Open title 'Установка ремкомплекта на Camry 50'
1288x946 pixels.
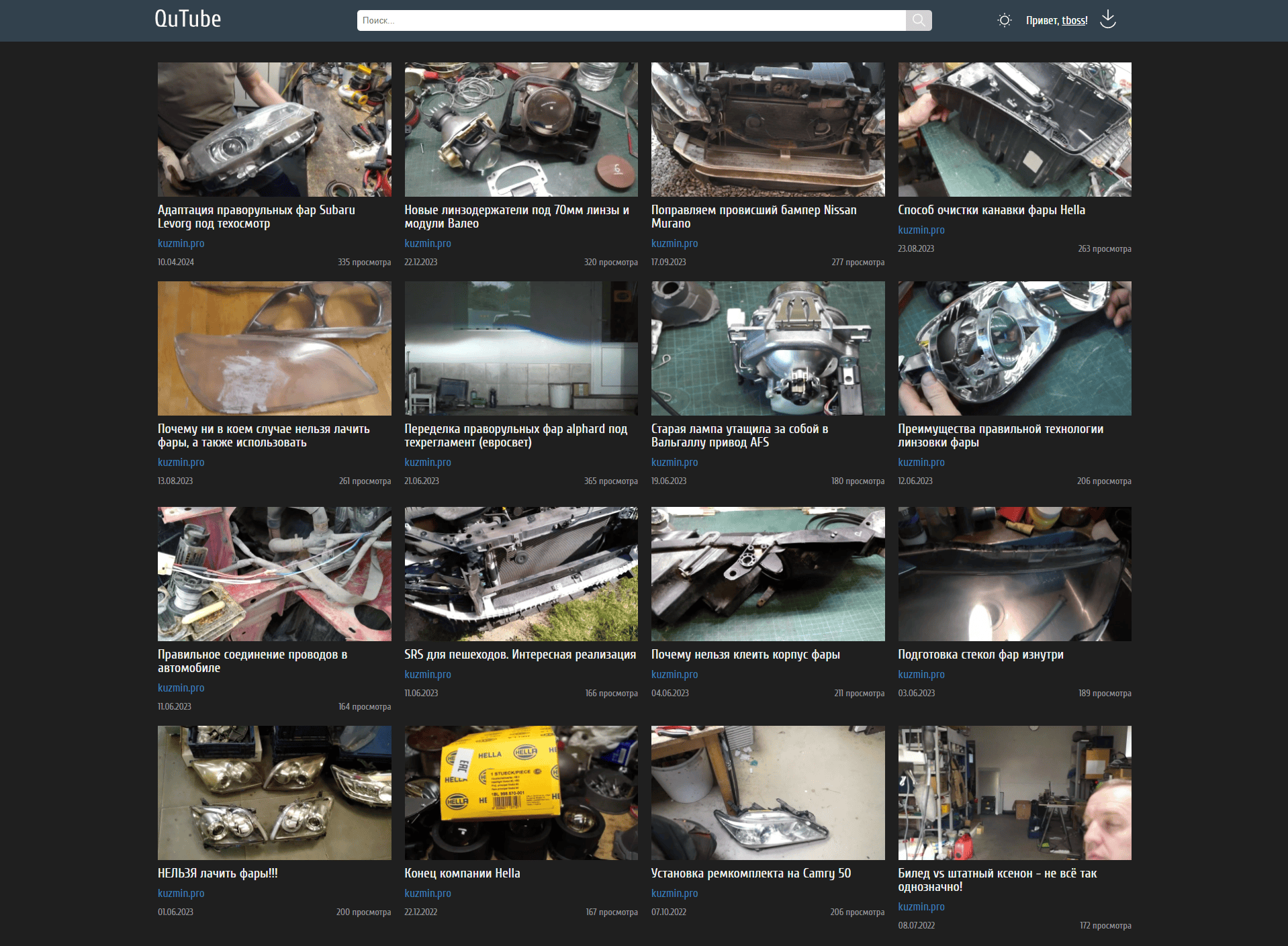click(751, 873)
